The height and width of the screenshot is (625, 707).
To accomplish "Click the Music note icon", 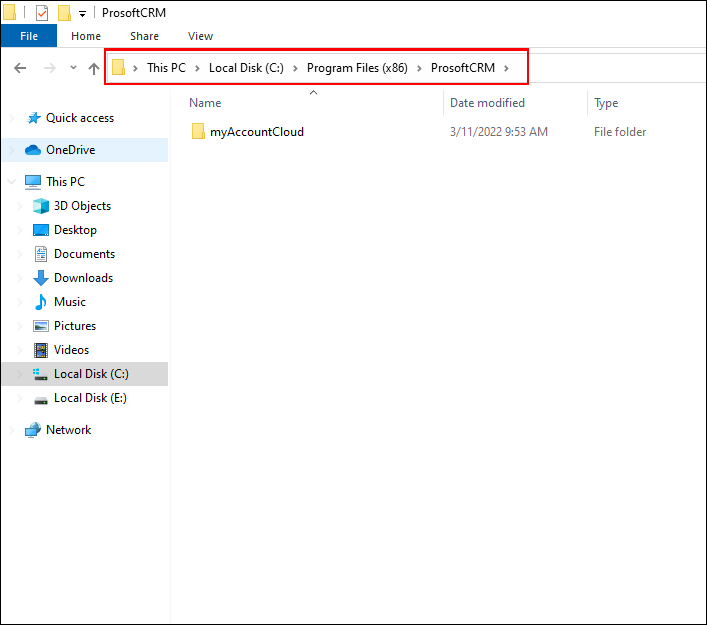I will point(41,302).
